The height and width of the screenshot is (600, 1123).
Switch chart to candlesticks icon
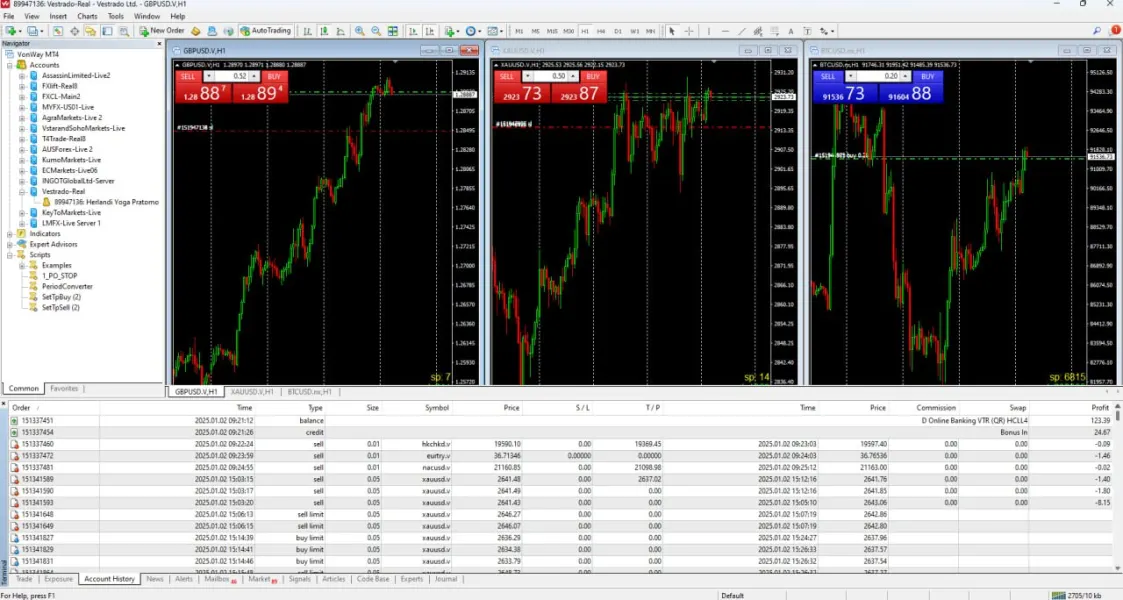click(324, 31)
